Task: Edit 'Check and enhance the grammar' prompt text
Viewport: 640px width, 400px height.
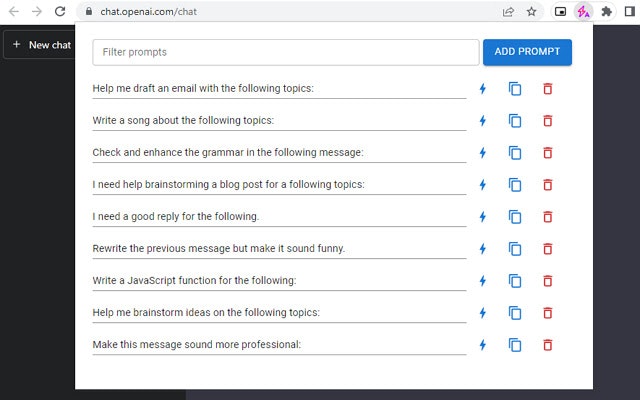Action: [x=279, y=153]
